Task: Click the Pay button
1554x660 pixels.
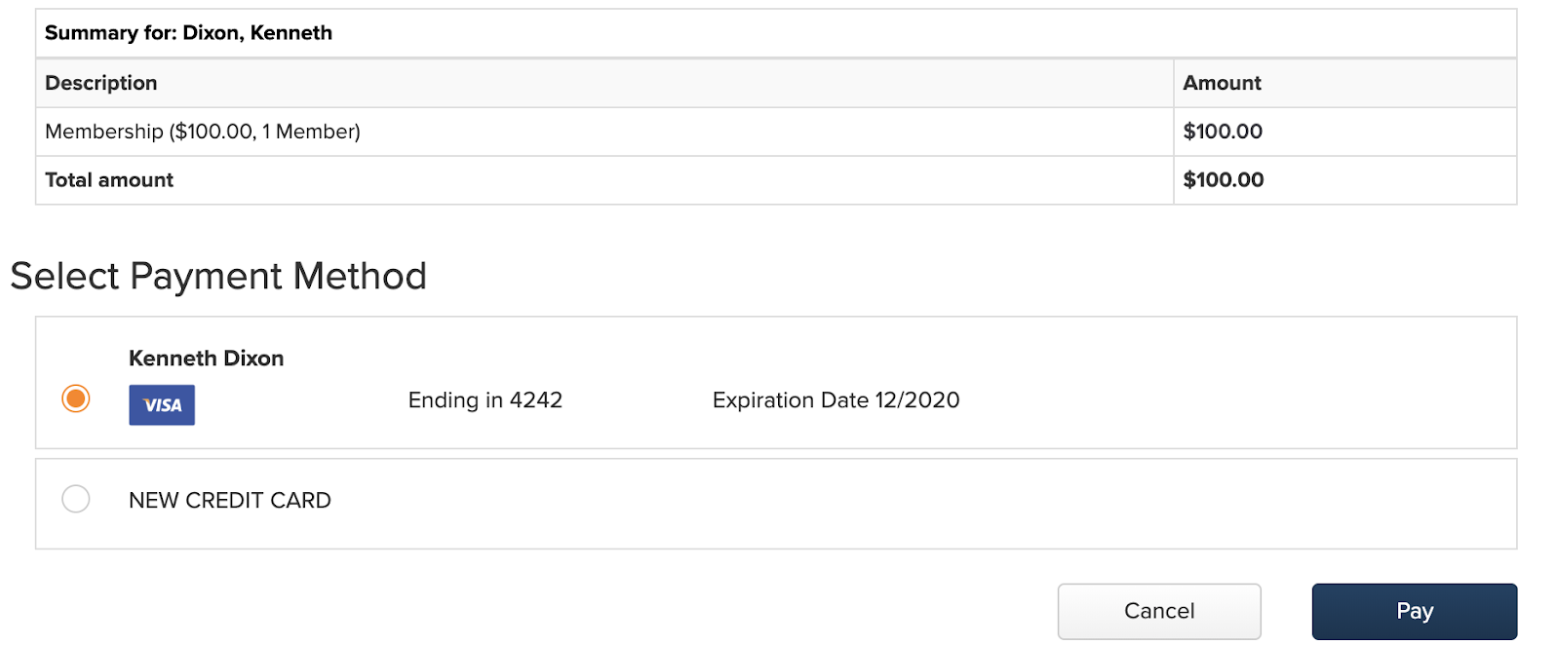Action: [1414, 611]
